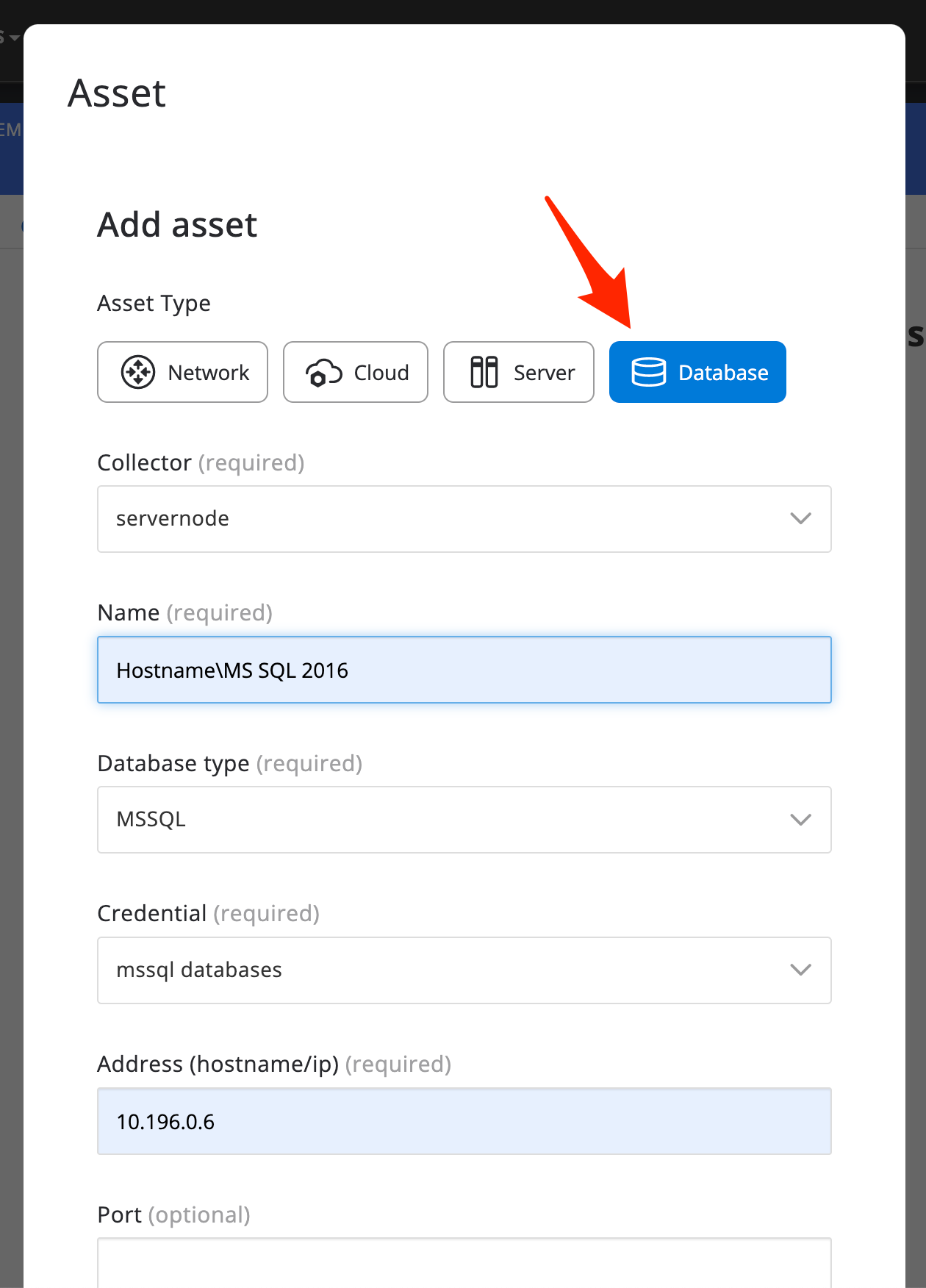The width and height of the screenshot is (926, 1288).
Task: Click the Name field containing Hostname\MS SQL 2016
Action: coord(464,670)
